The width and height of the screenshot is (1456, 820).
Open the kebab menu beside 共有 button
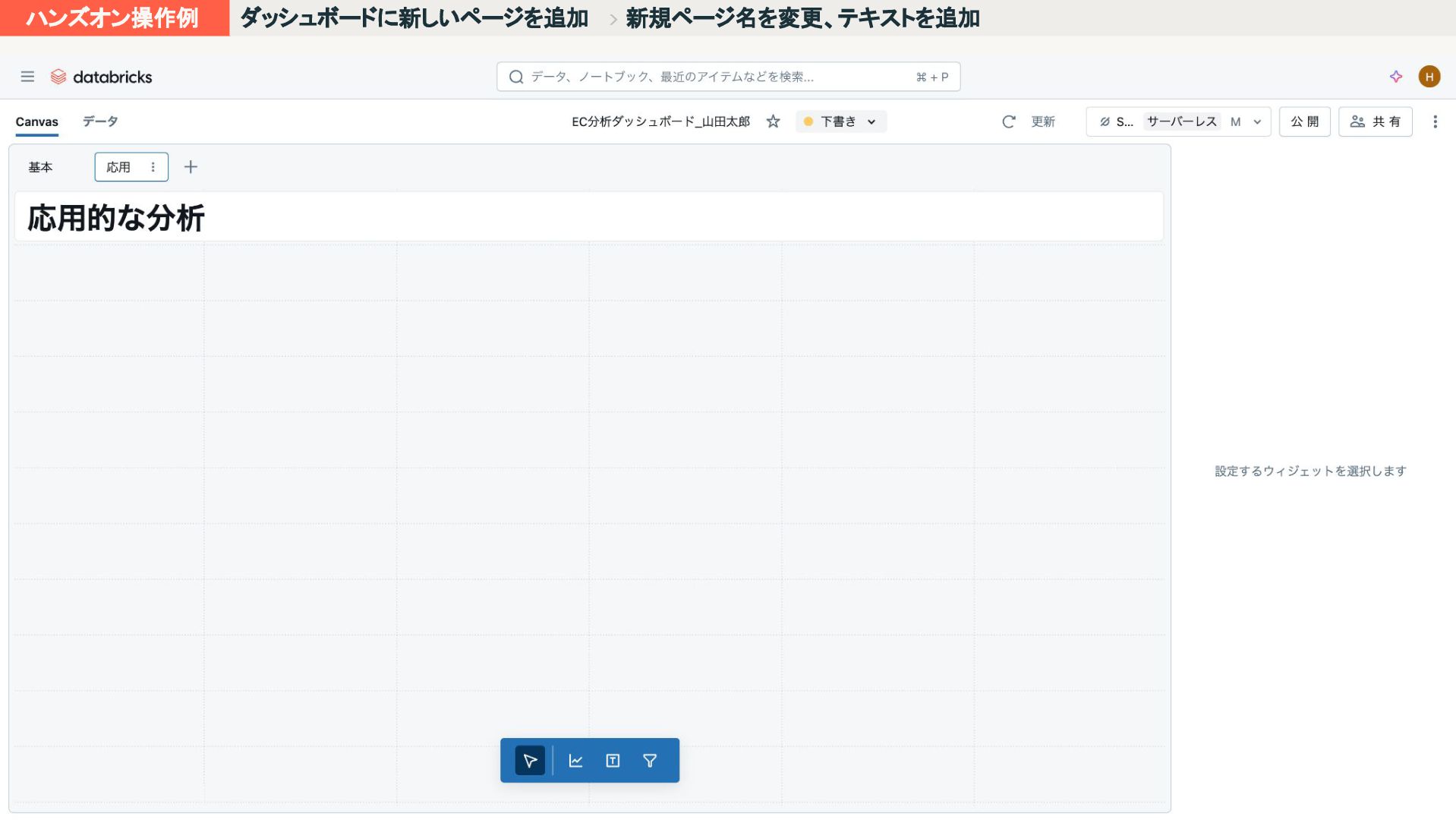coord(1435,121)
